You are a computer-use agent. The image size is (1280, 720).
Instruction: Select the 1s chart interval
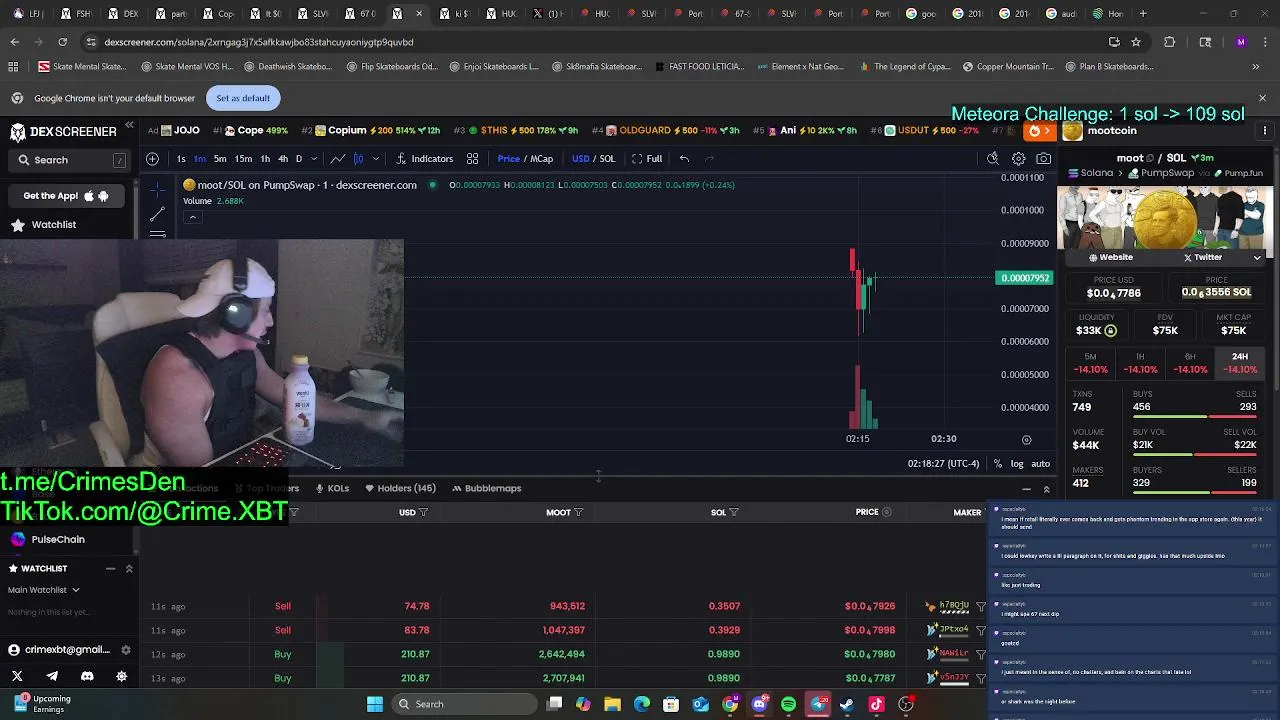[180, 158]
